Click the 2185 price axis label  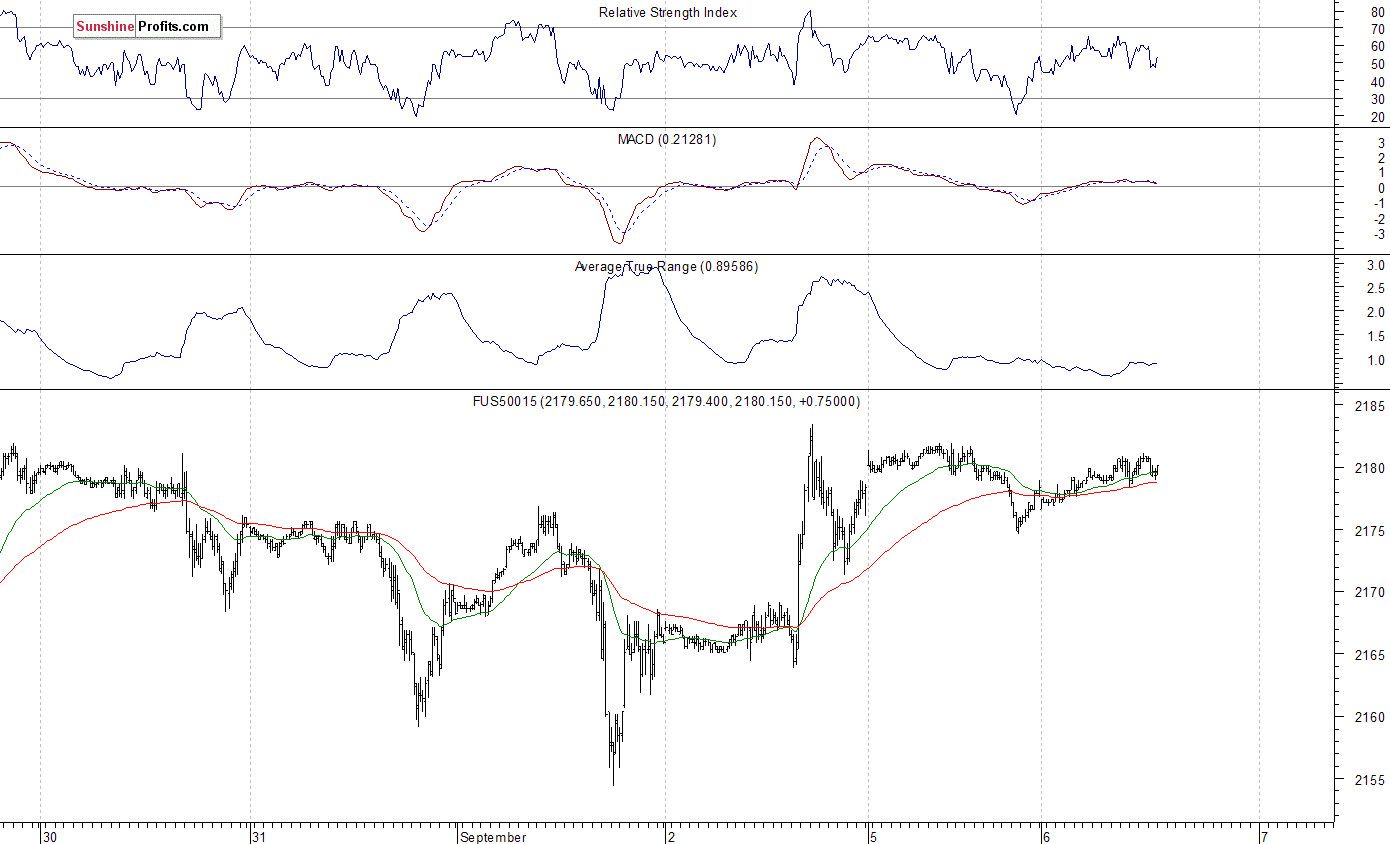tap(1370, 407)
